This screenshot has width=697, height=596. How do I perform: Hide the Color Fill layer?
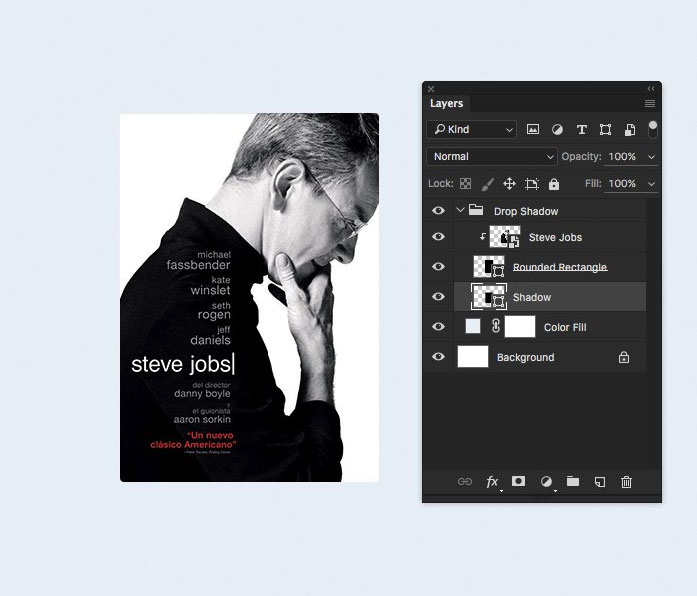point(438,326)
